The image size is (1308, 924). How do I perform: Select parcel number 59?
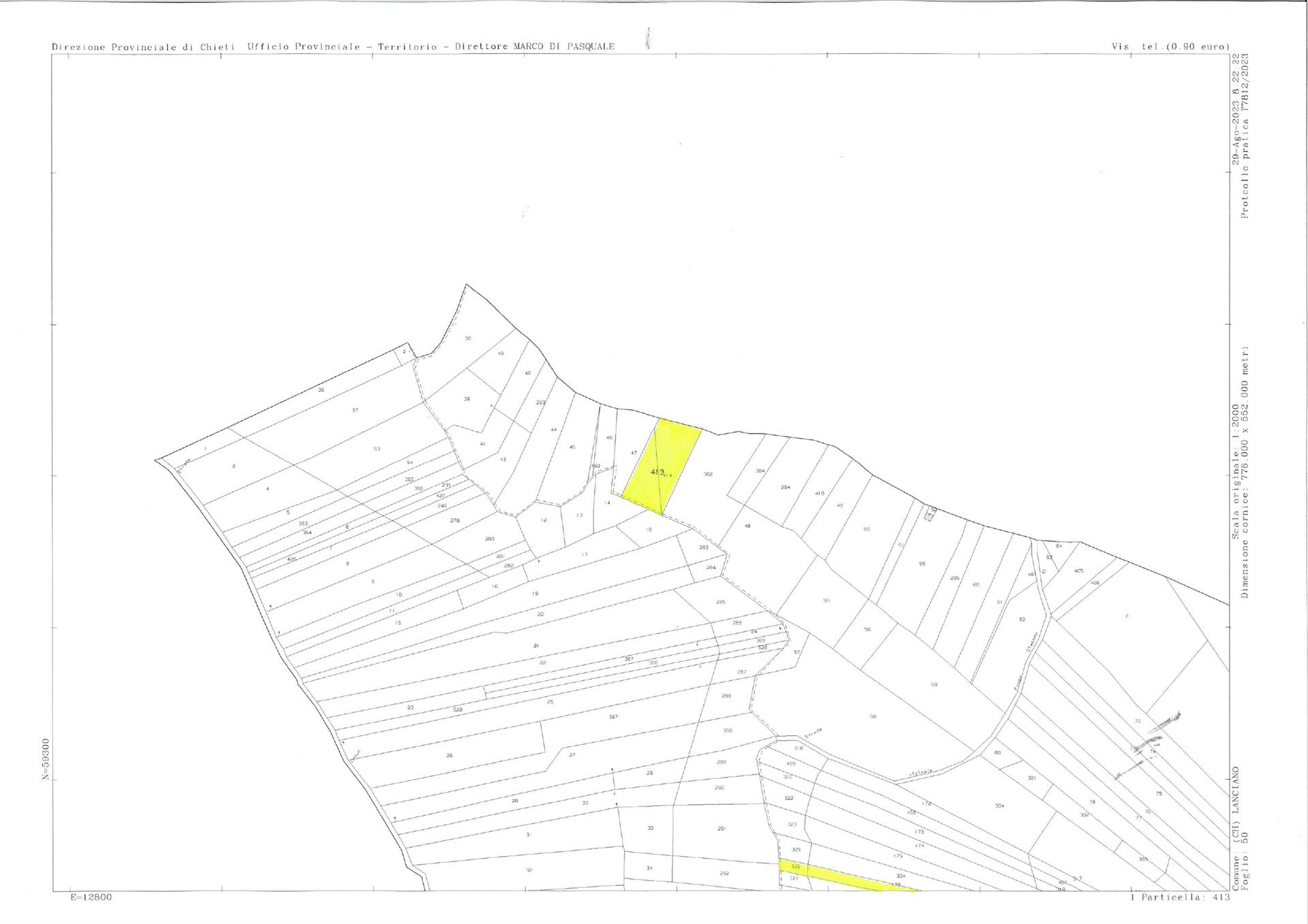(934, 684)
